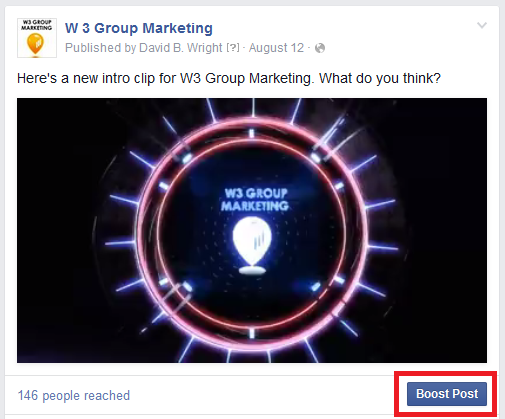This screenshot has height=419, width=505.
Task: Open the post options chevron menu
Action: tap(482, 25)
